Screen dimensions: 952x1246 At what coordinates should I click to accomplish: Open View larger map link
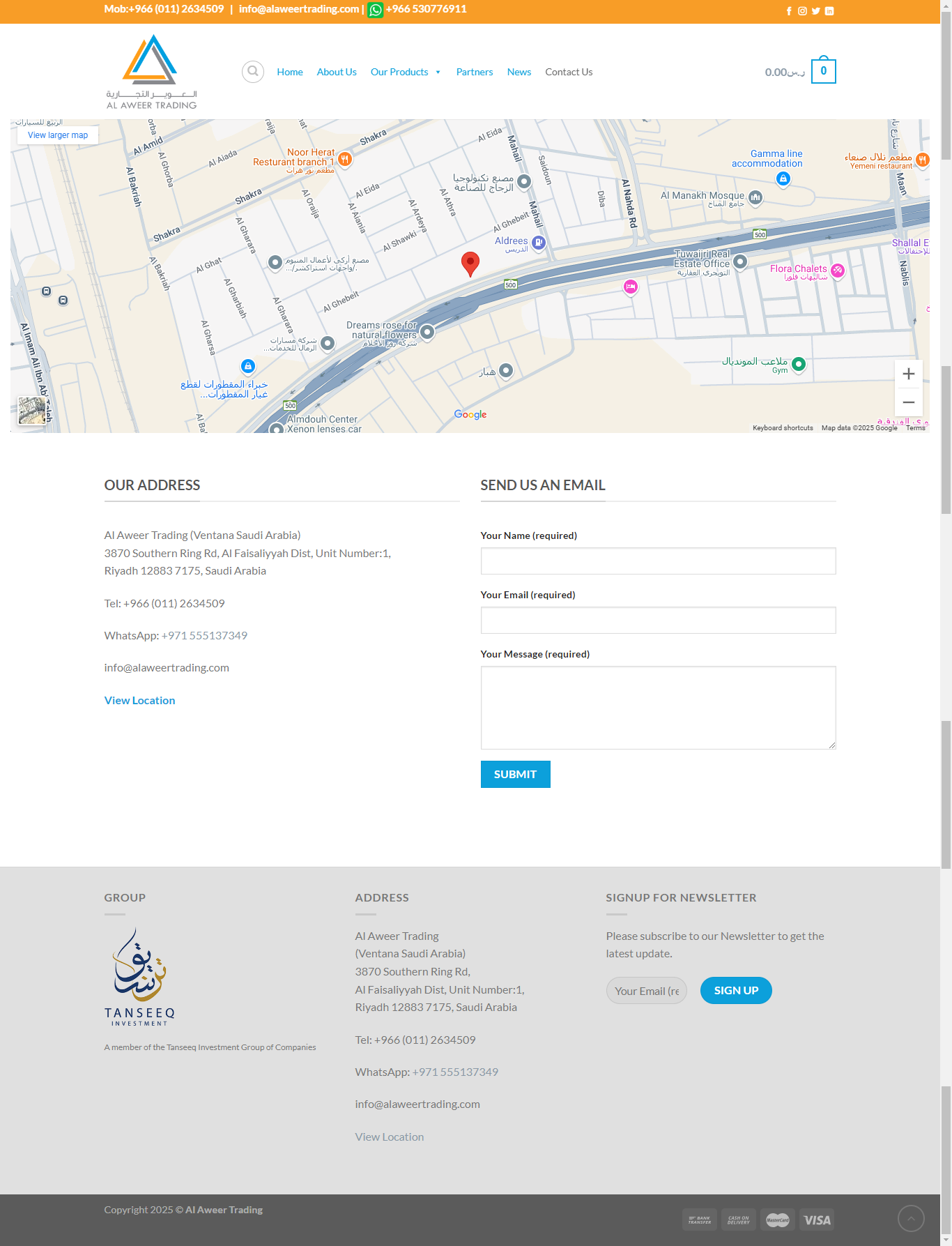pyautogui.click(x=58, y=135)
